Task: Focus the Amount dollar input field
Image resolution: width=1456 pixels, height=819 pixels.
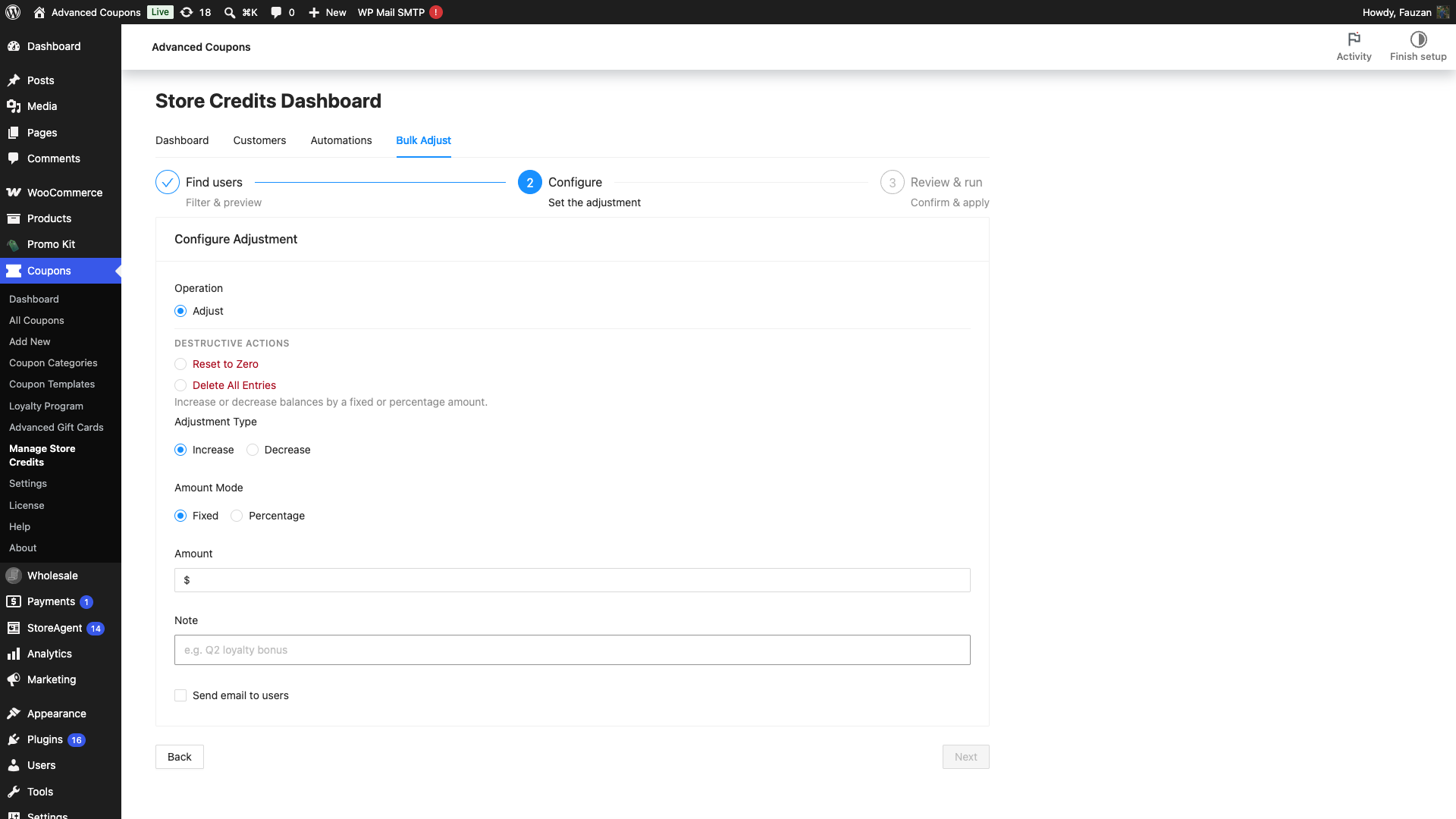Action: pos(573,580)
